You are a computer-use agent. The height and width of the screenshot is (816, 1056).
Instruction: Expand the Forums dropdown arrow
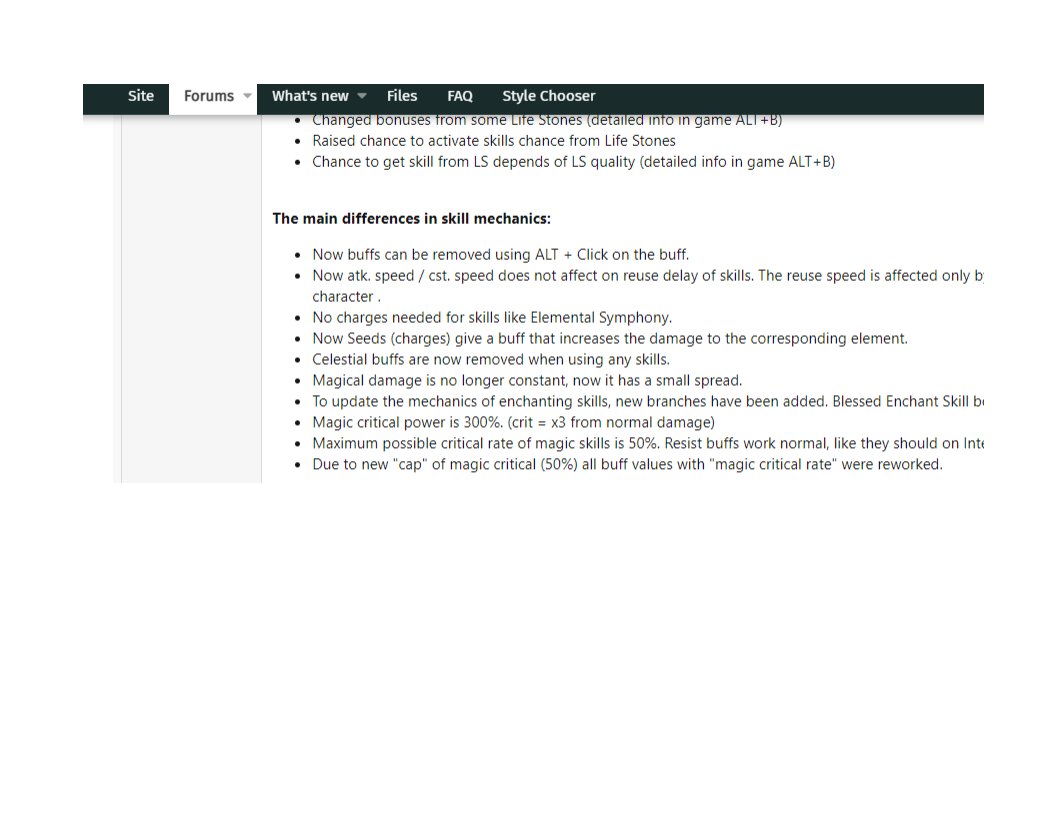point(247,97)
